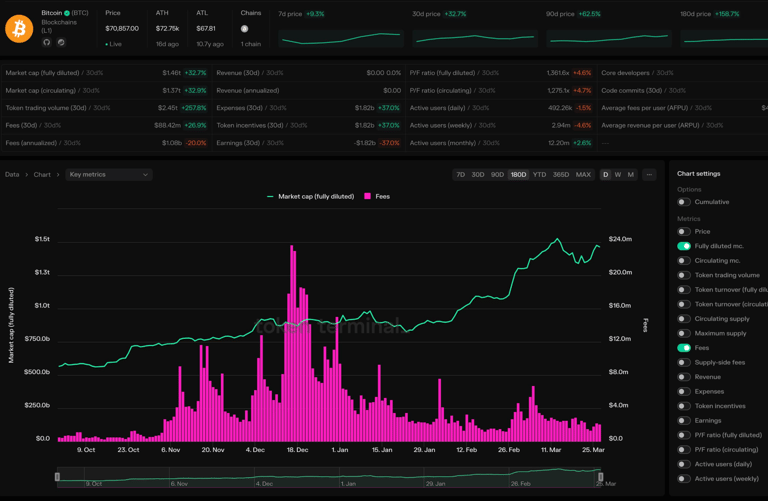Open the 30d price sparkline chart

[475, 38]
